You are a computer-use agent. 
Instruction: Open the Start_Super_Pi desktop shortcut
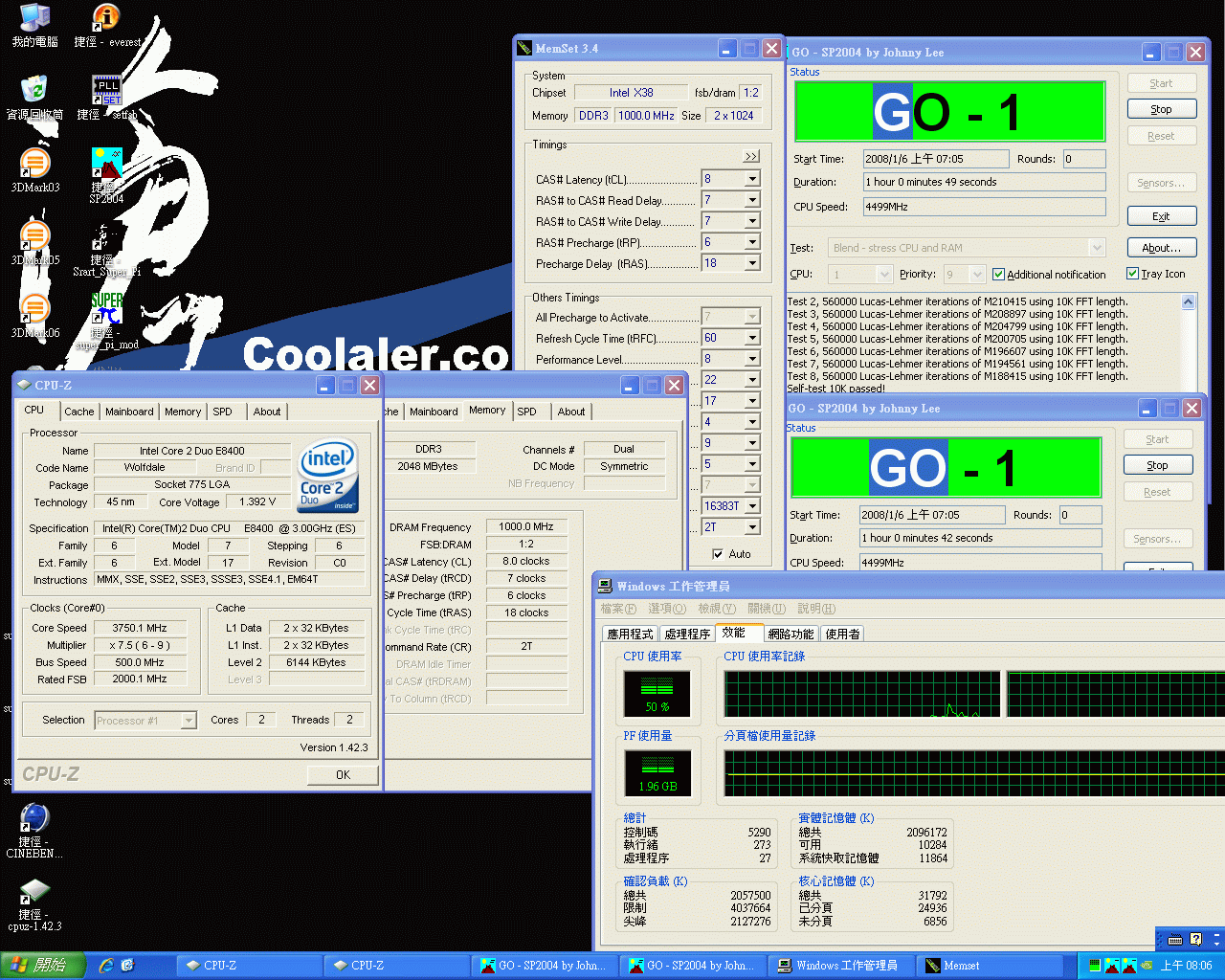tap(106, 249)
